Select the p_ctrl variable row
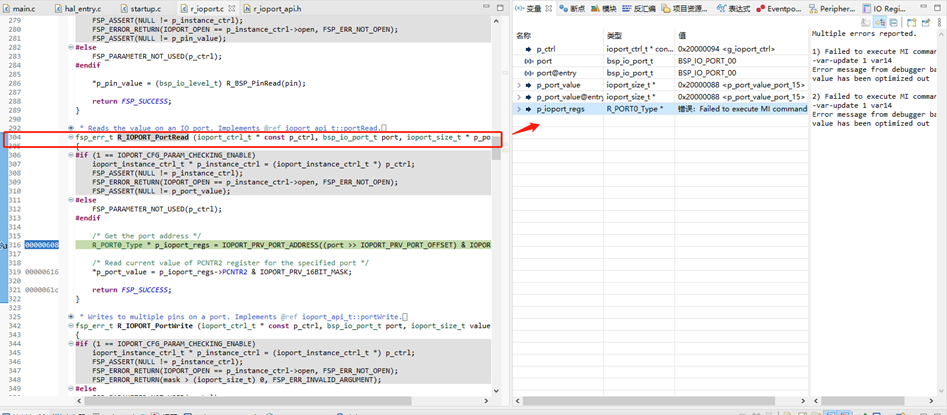This screenshot has height=415, width=947. (661, 49)
